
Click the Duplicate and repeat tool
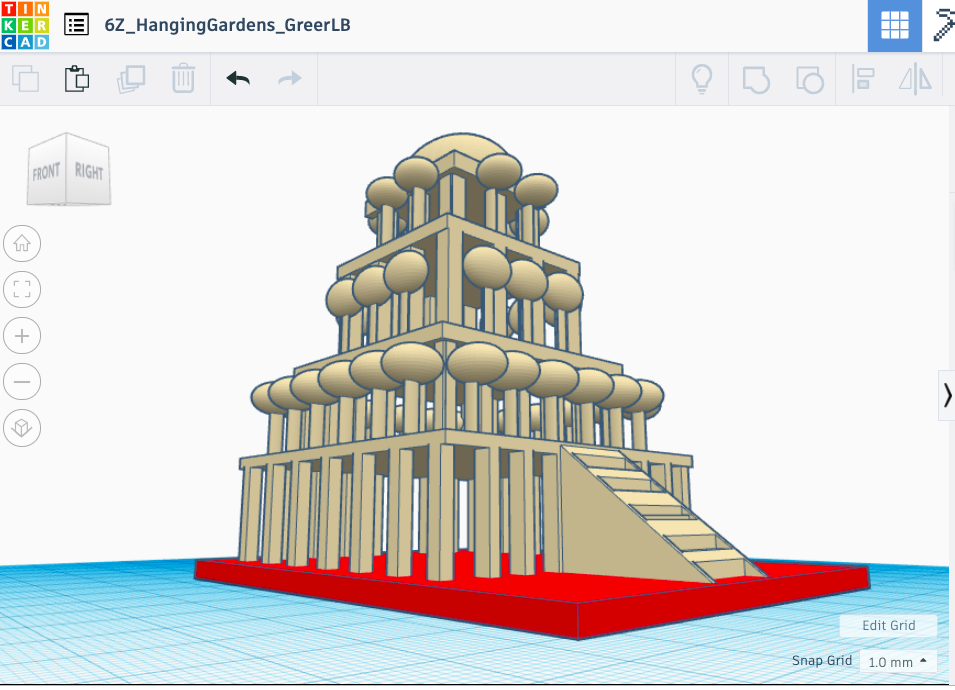(130, 79)
